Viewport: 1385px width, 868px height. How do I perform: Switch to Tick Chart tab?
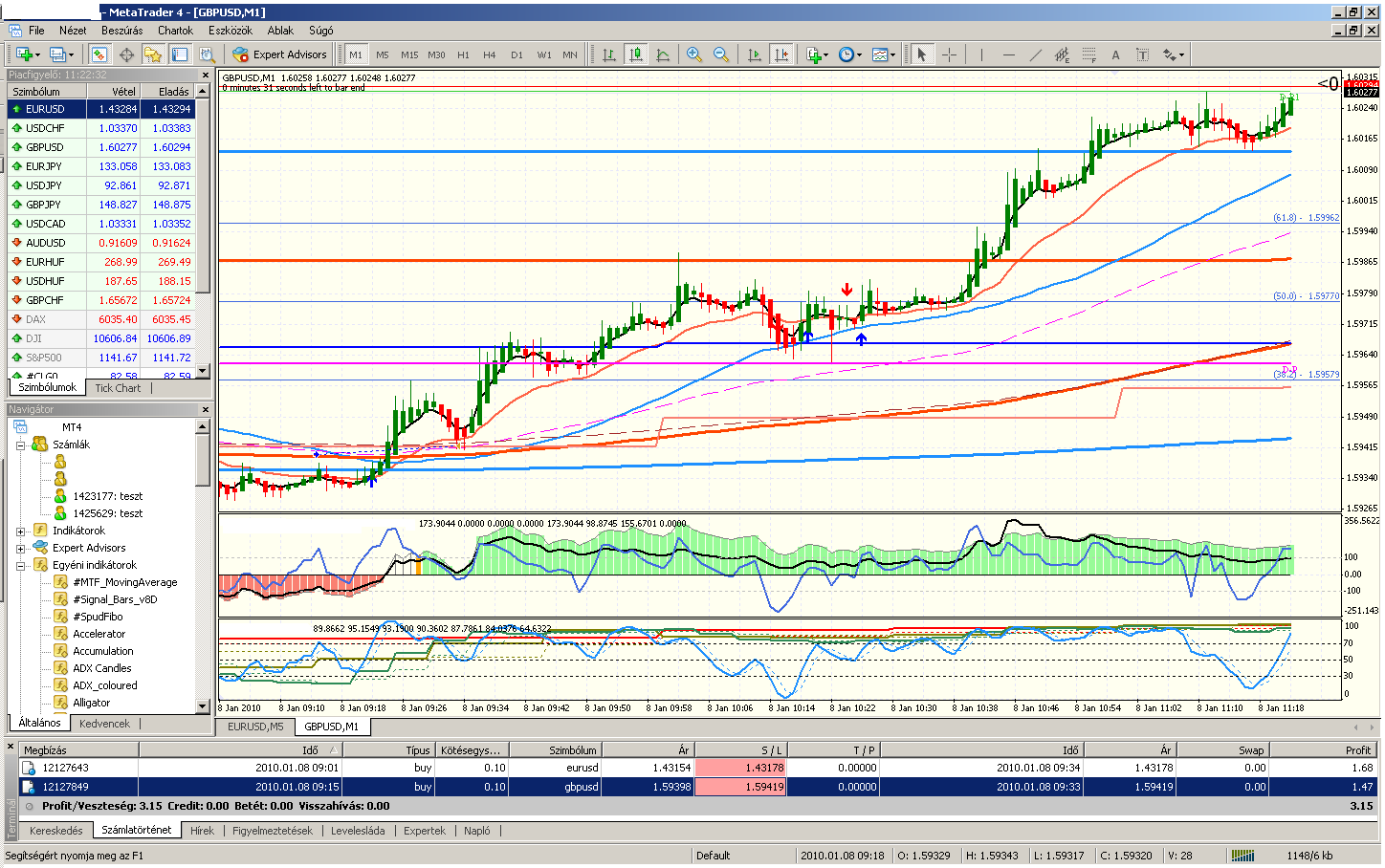tap(118, 388)
